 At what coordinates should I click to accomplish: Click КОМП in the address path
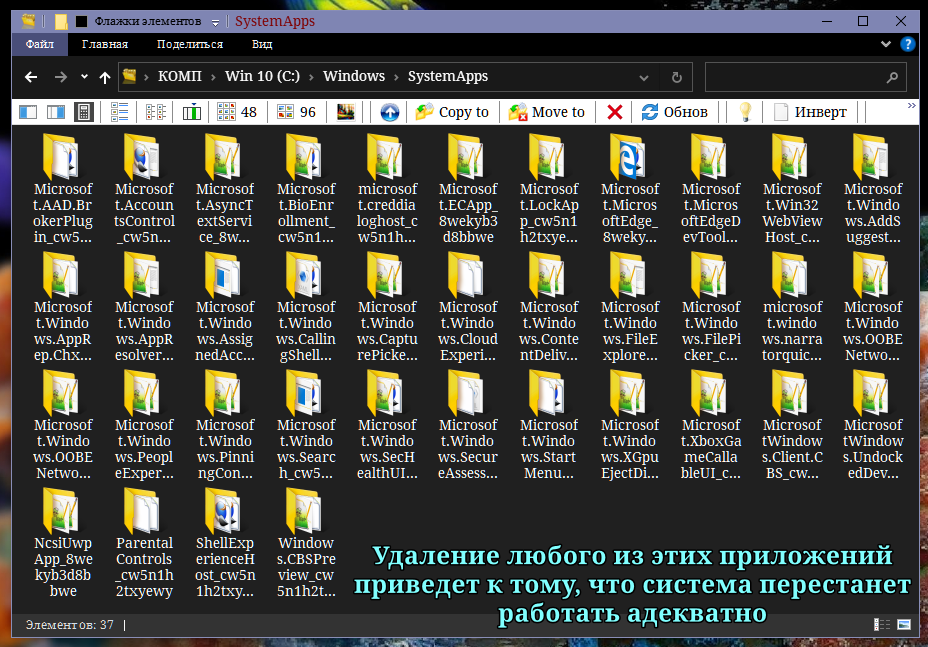click(x=180, y=76)
